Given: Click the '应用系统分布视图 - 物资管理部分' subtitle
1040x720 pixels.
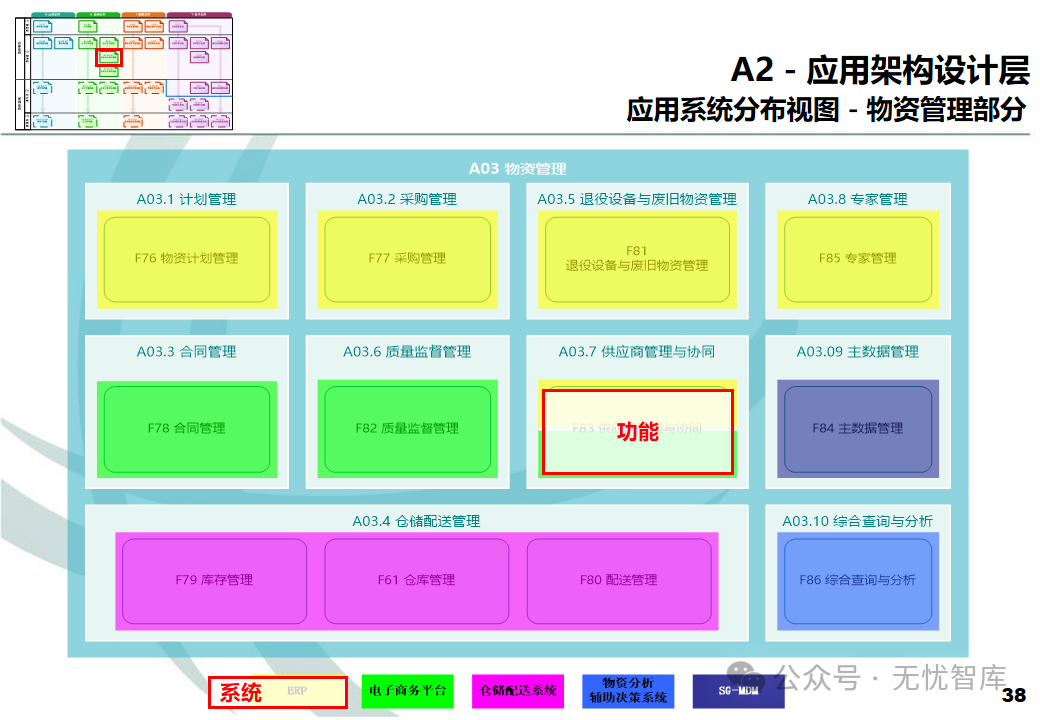Looking at the screenshot, I should (x=826, y=110).
